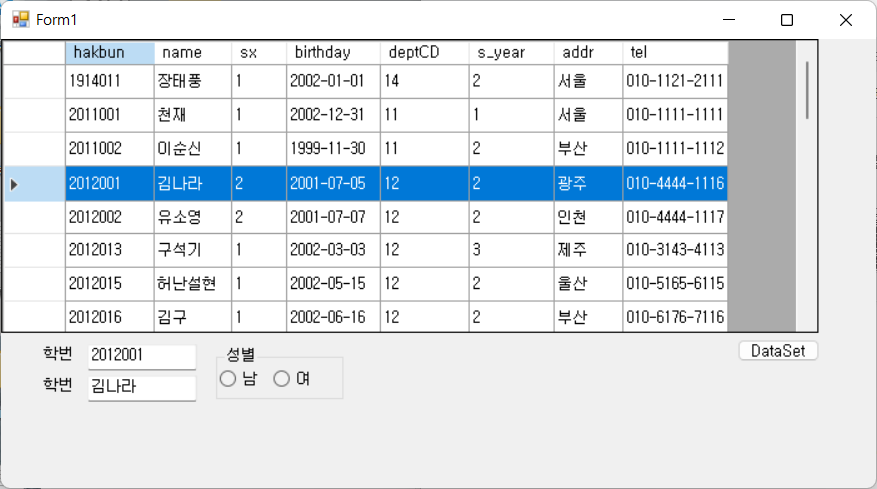Select the hakbun cell 2011001

(110, 115)
